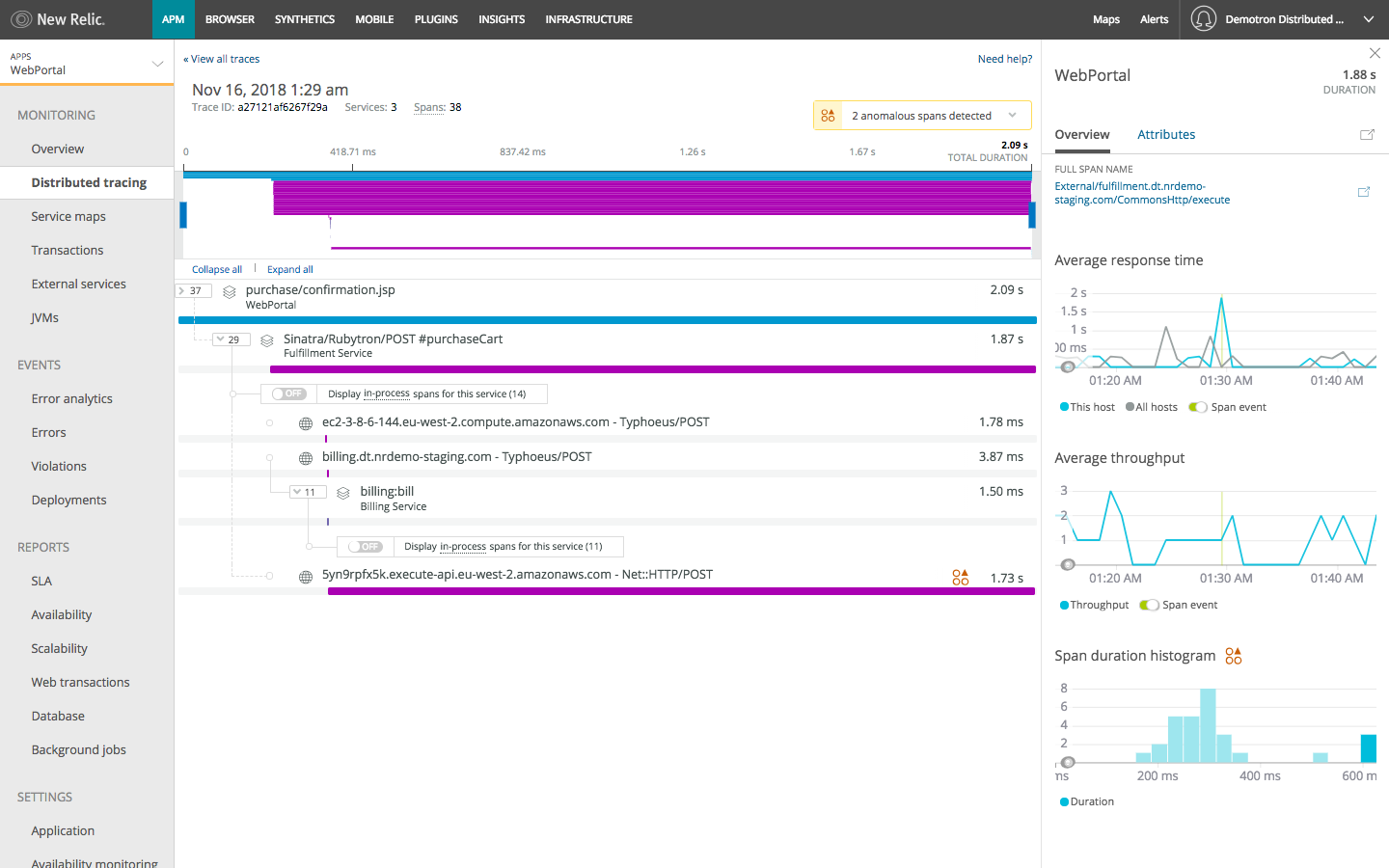Open the WebPortal apps dropdown

pyautogui.click(x=87, y=63)
